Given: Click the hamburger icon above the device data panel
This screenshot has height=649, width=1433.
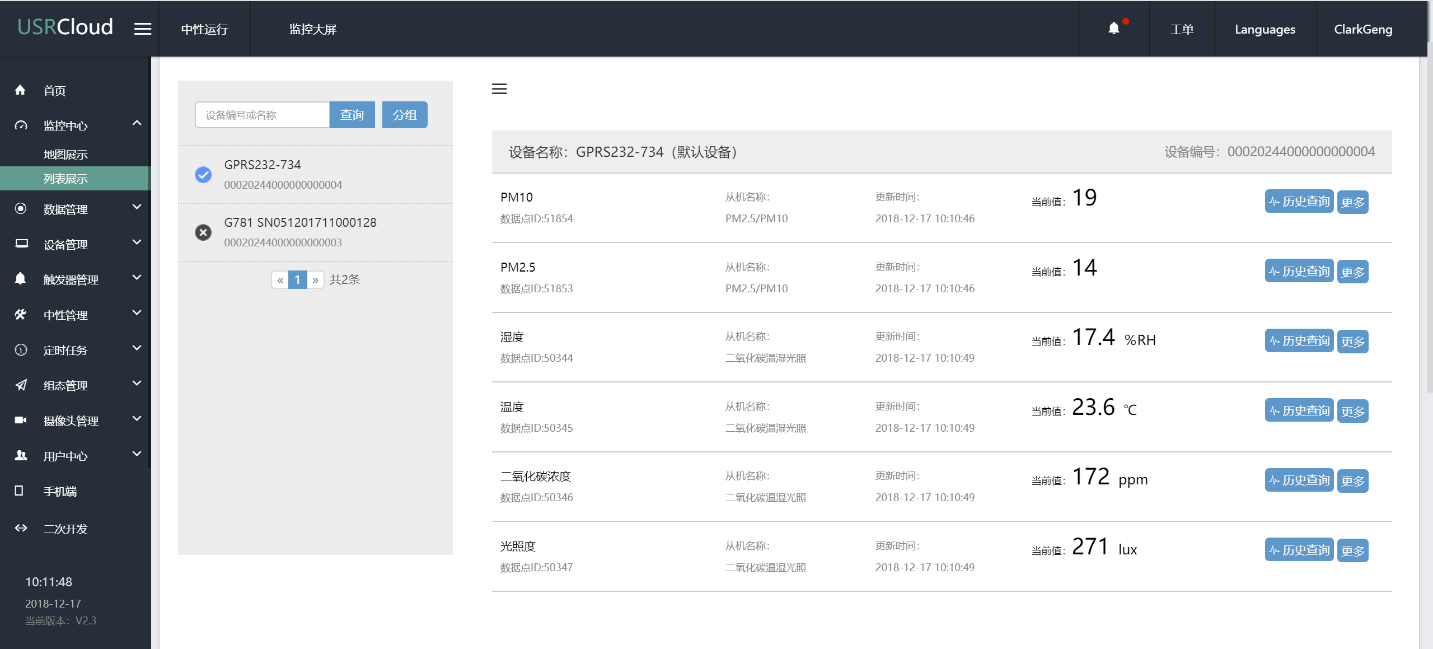Looking at the screenshot, I should (500, 89).
